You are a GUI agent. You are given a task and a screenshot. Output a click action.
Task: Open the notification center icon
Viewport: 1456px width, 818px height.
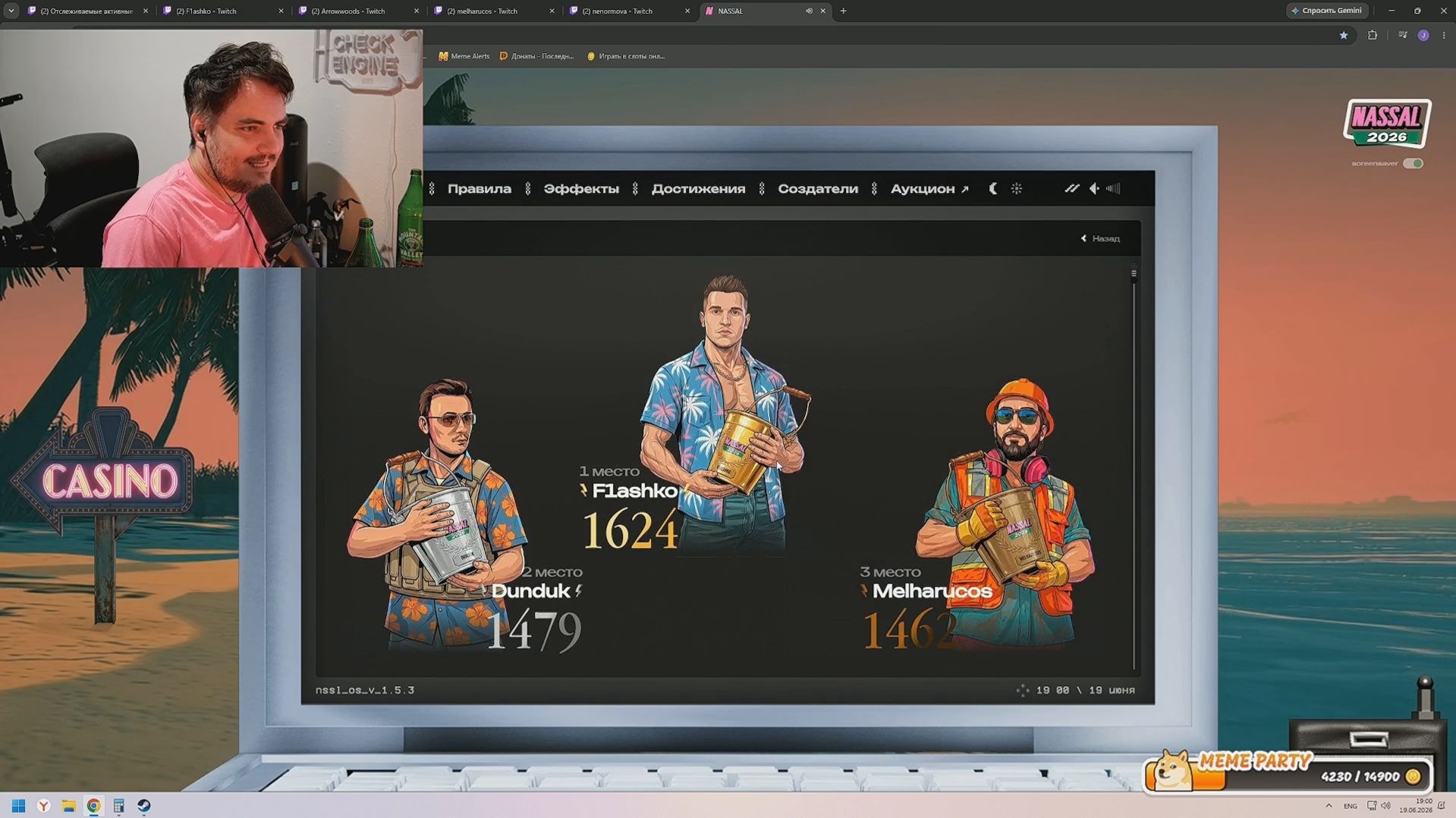[1442, 806]
